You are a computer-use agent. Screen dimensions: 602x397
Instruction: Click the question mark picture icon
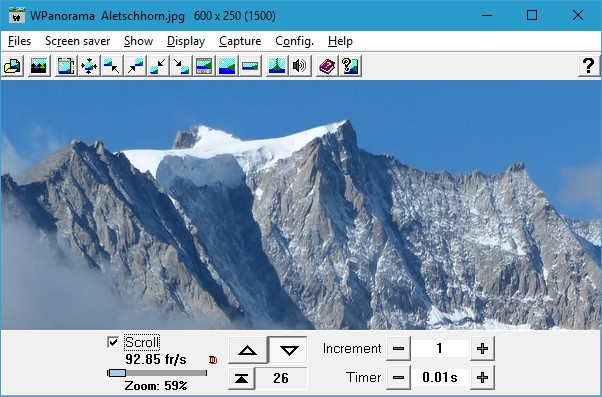coord(350,66)
